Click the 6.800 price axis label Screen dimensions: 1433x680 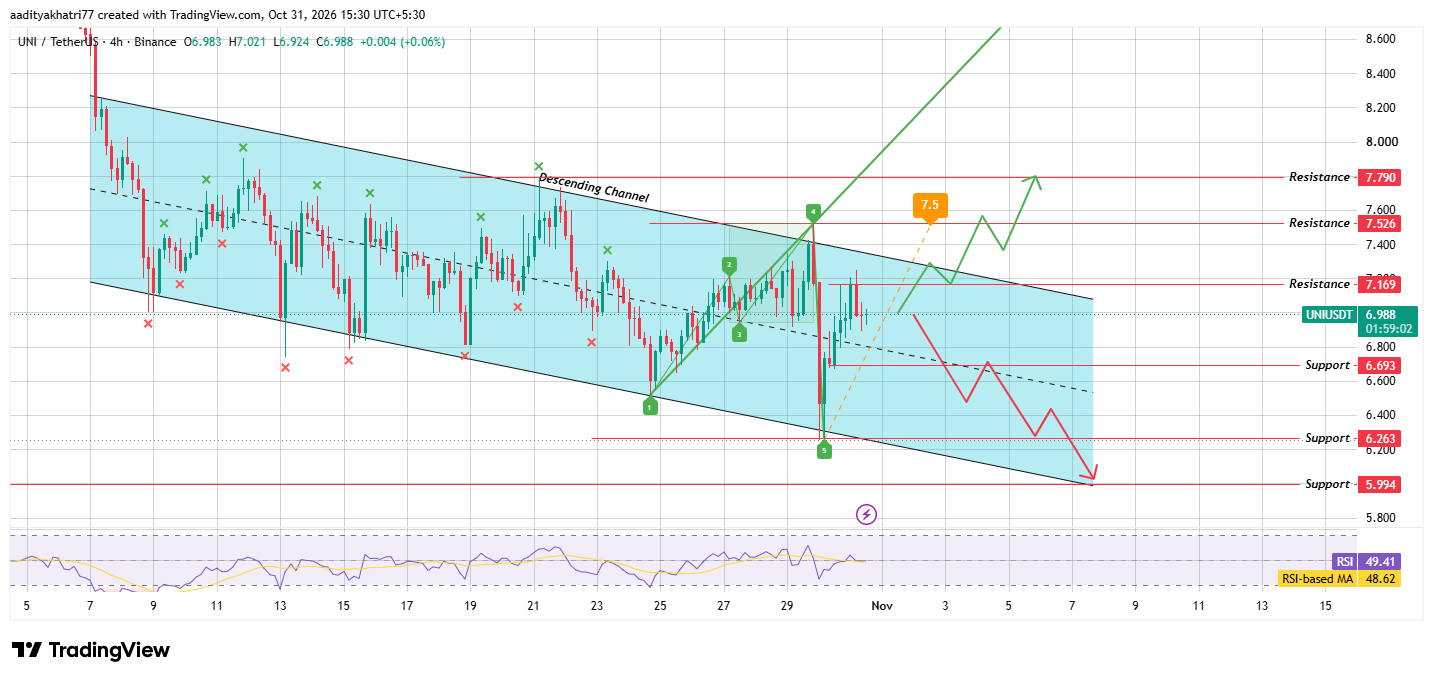pyautogui.click(x=1381, y=347)
